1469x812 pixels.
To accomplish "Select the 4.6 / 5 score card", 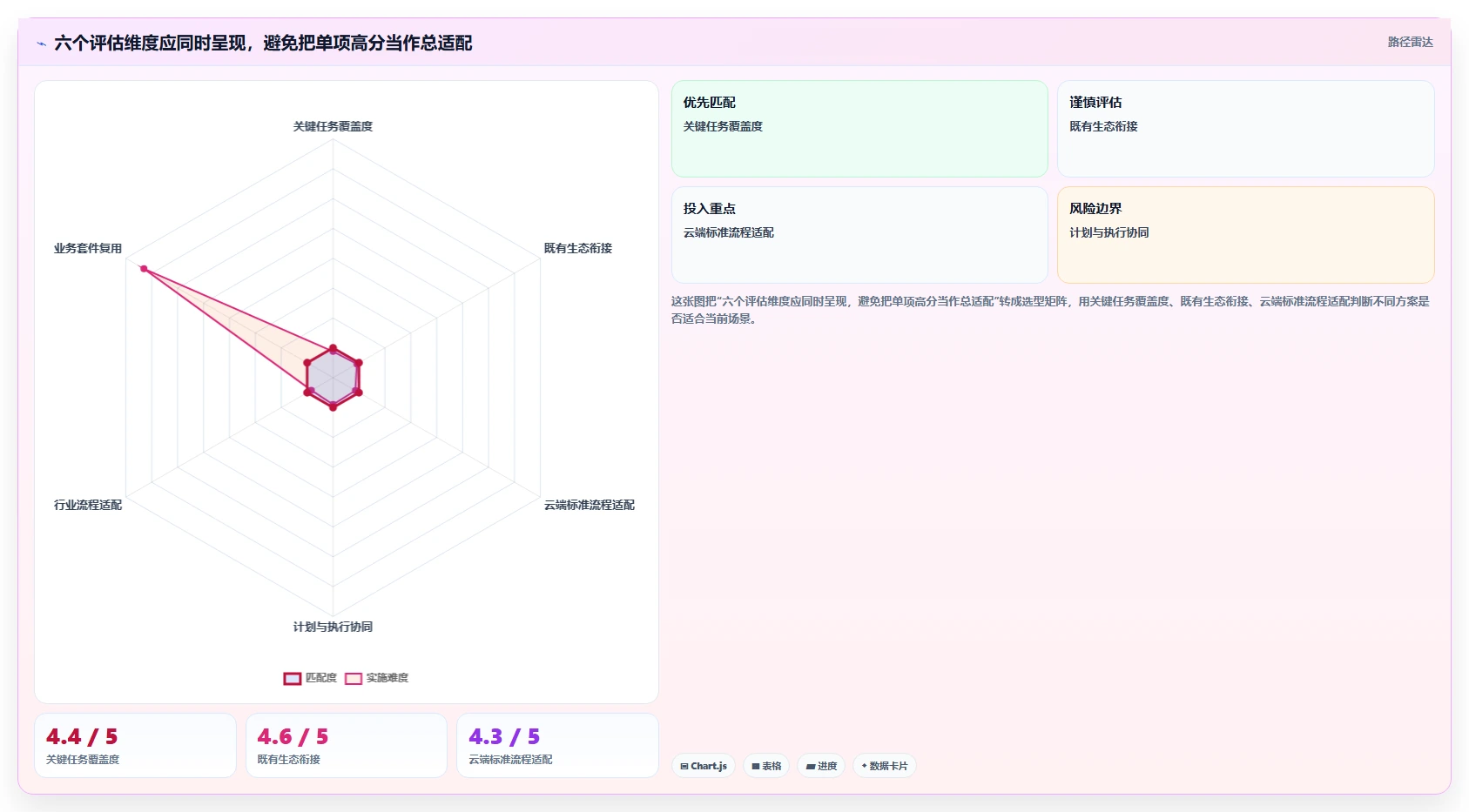I will tap(347, 746).
